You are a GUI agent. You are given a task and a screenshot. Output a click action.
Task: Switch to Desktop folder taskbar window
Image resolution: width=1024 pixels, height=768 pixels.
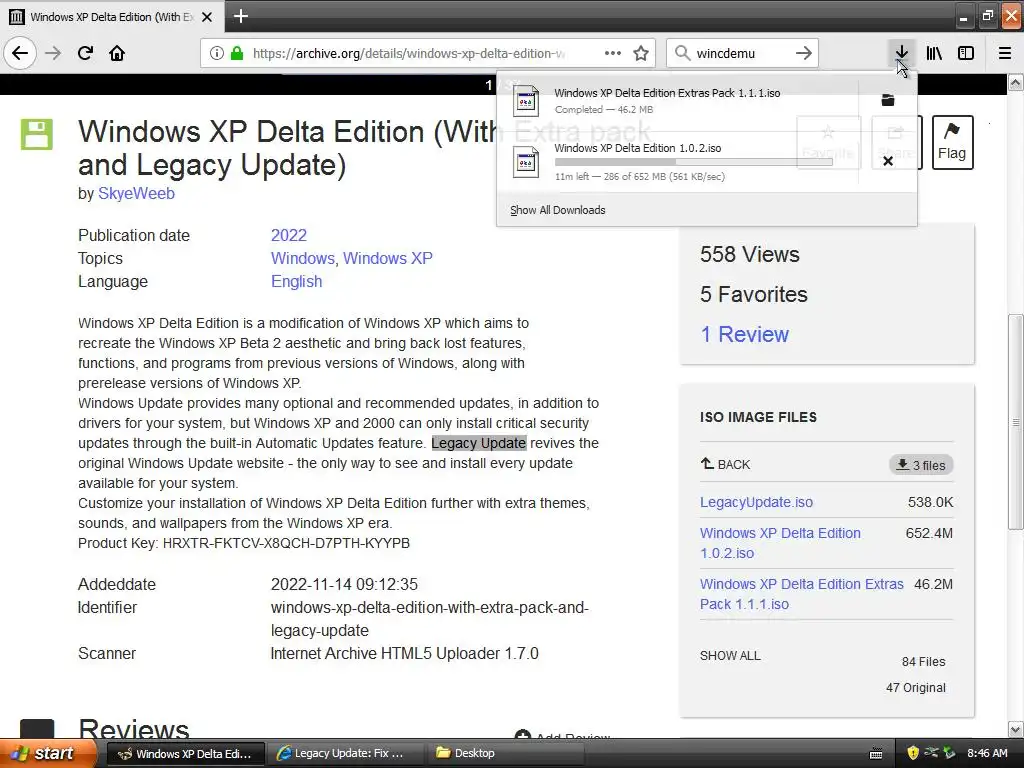coord(503,753)
